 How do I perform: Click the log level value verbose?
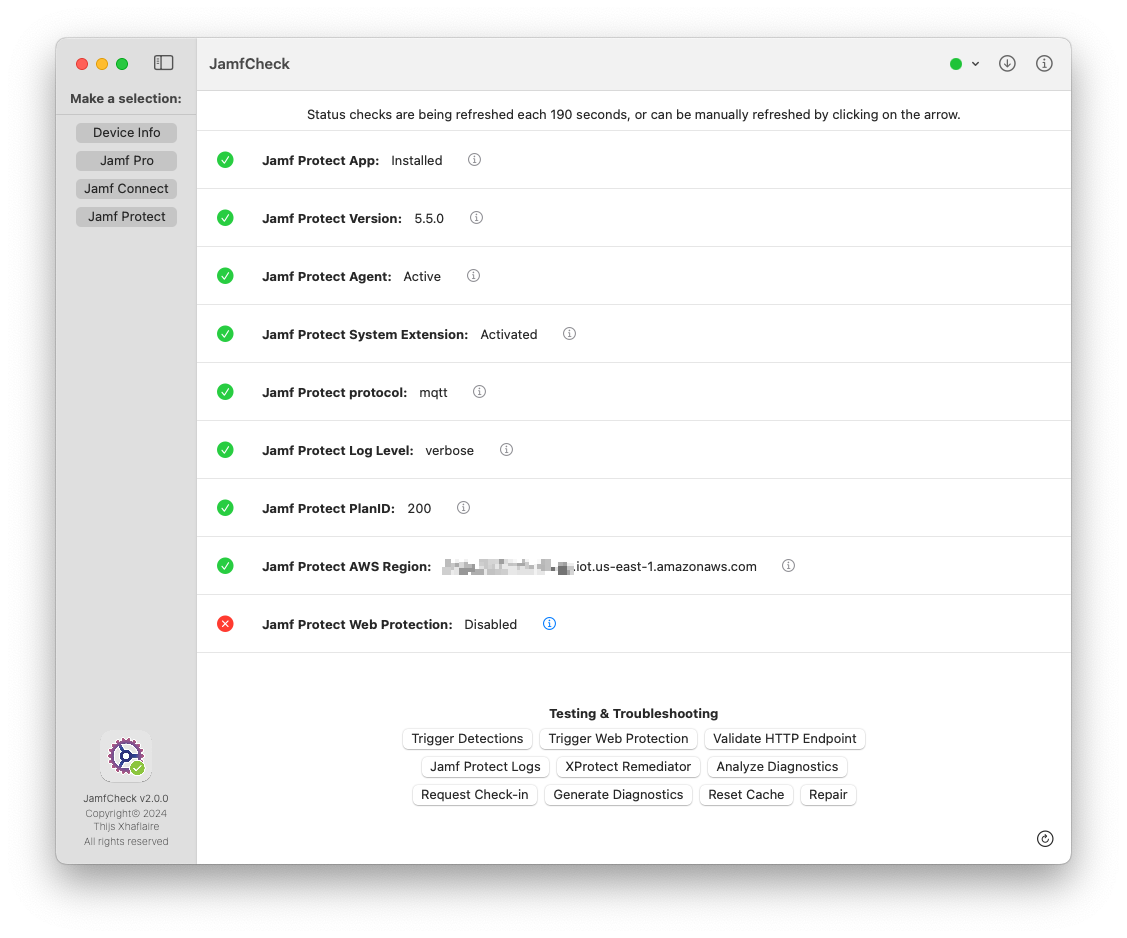pyautogui.click(x=449, y=451)
